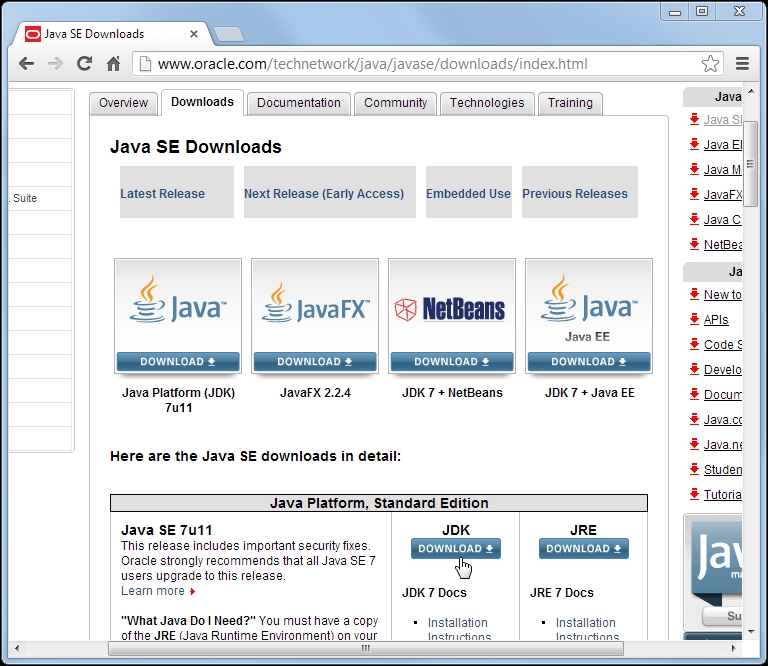Jump to Latest Release link
This screenshot has width=768, height=666.
coord(163,193)
